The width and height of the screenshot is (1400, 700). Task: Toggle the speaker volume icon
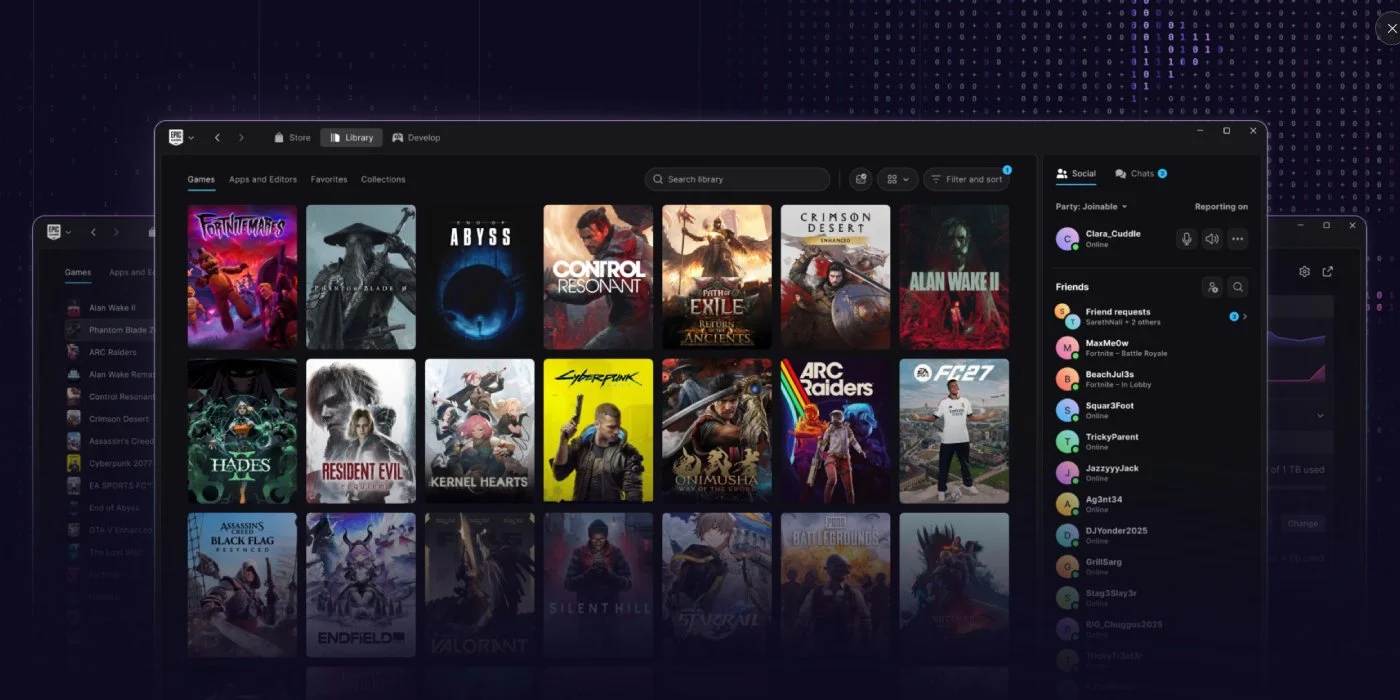click(1212, 239)
